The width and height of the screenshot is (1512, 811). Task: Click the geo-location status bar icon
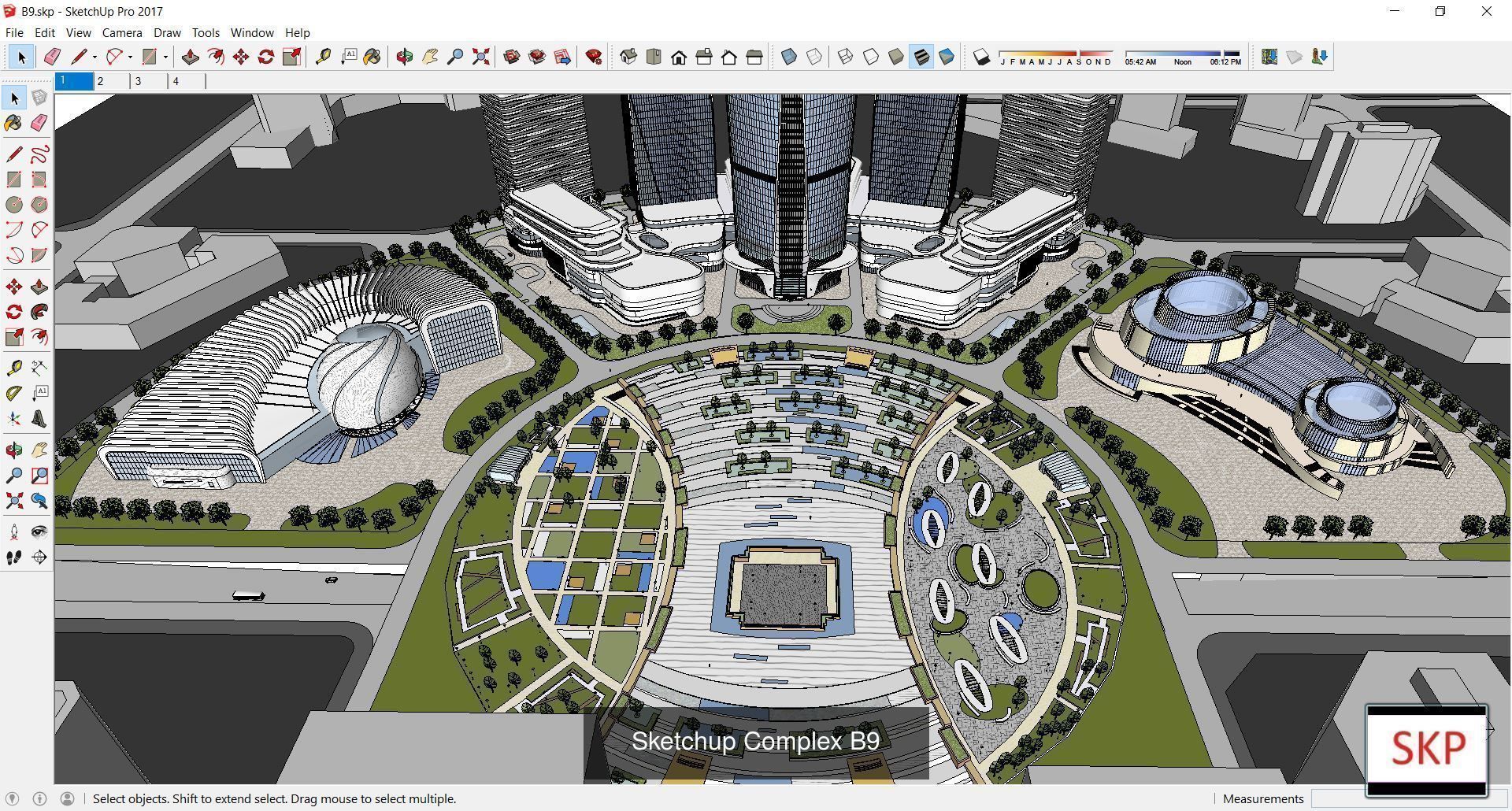(12, 798)
